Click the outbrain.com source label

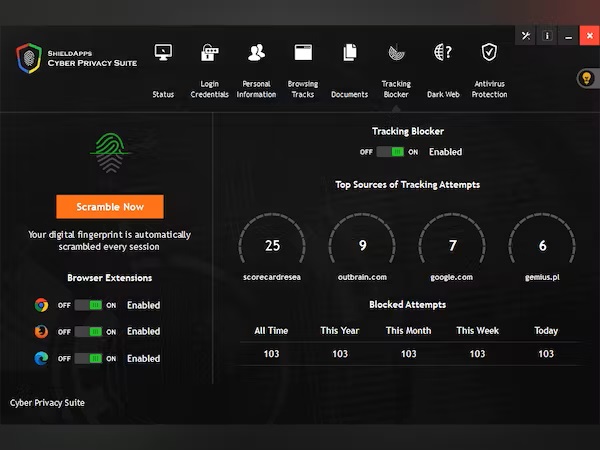point(362,277)
